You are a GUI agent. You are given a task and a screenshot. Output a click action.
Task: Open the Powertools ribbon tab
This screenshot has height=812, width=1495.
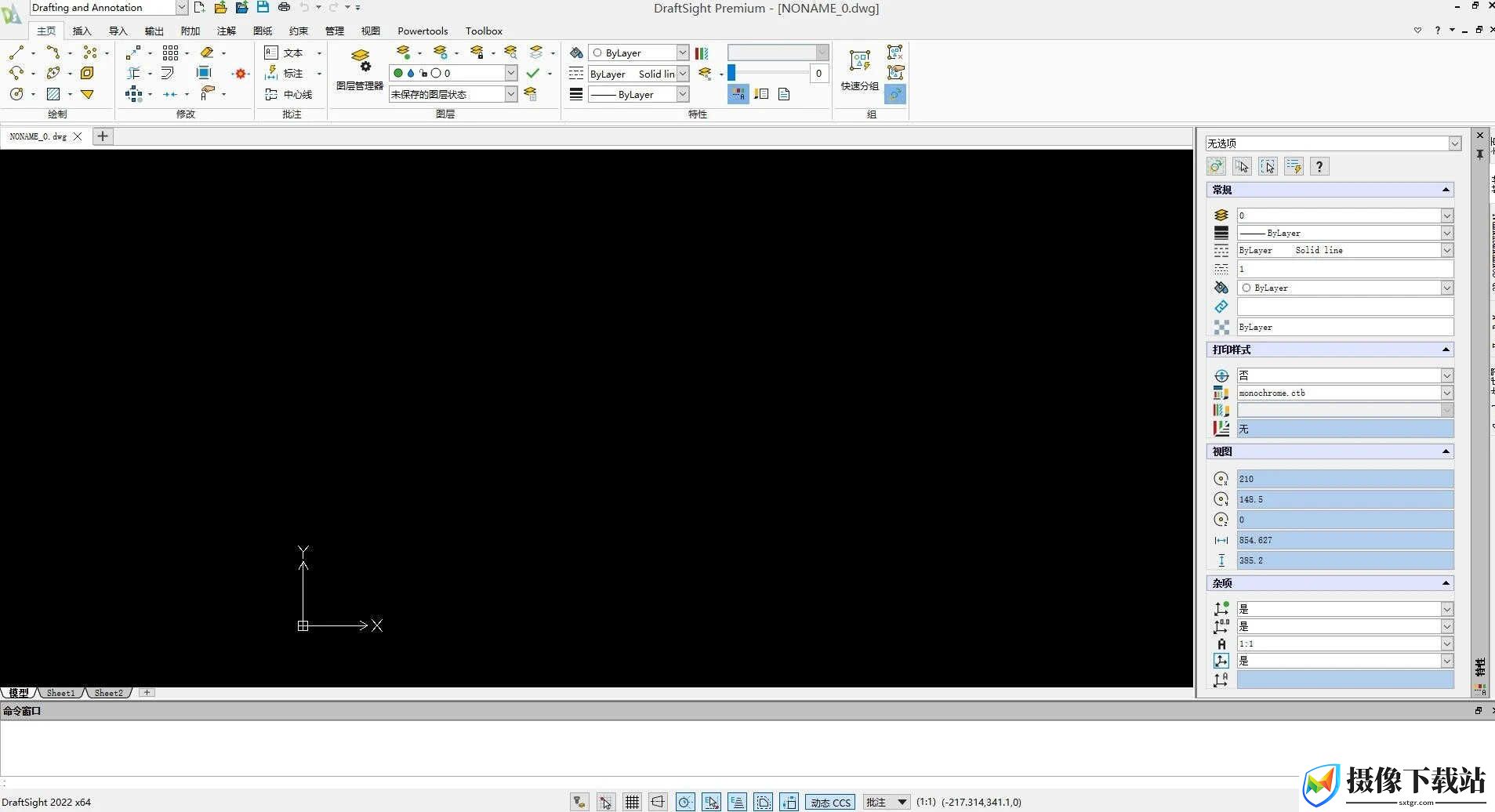[423, 31]
